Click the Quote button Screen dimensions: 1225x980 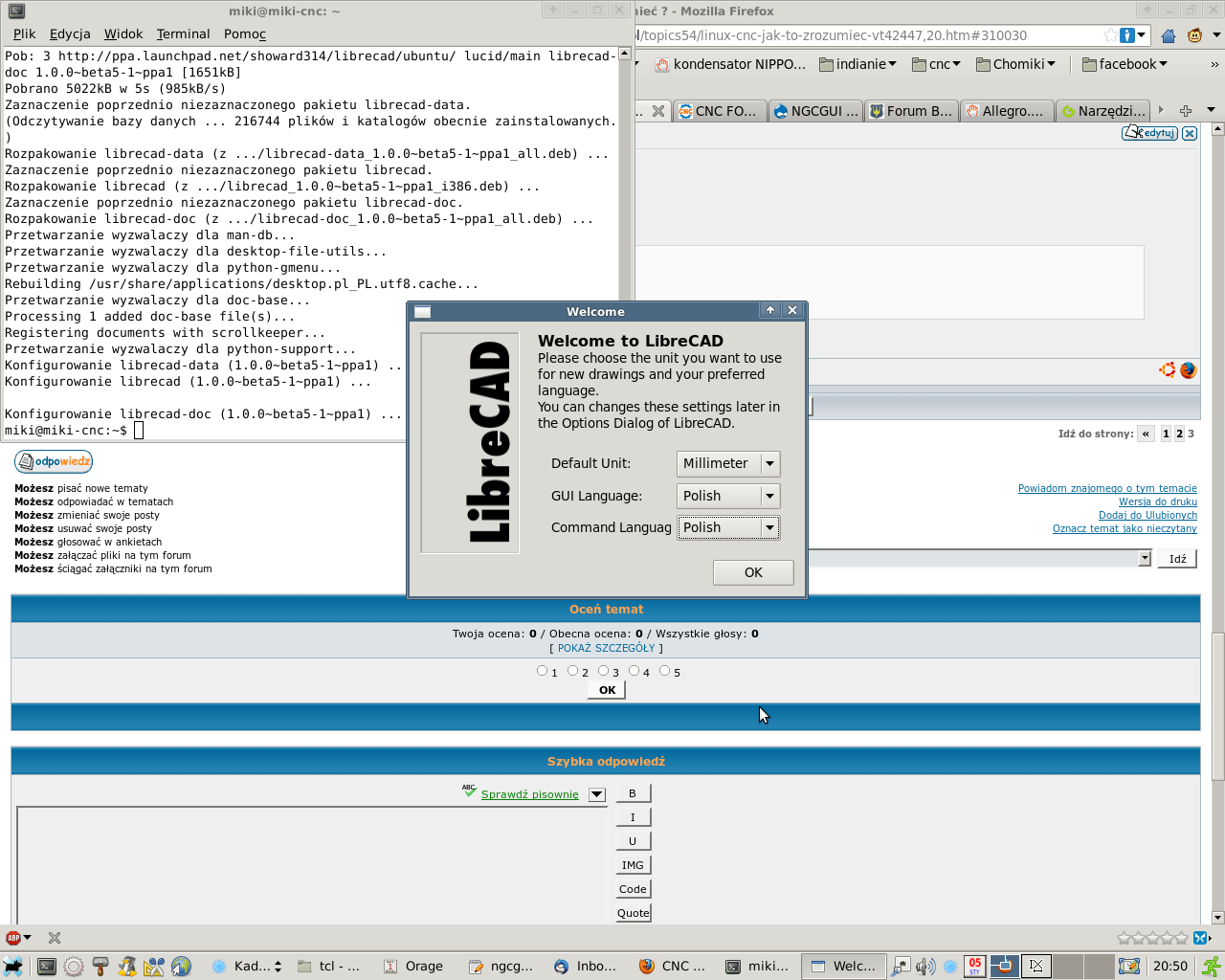tap(633, 913)
